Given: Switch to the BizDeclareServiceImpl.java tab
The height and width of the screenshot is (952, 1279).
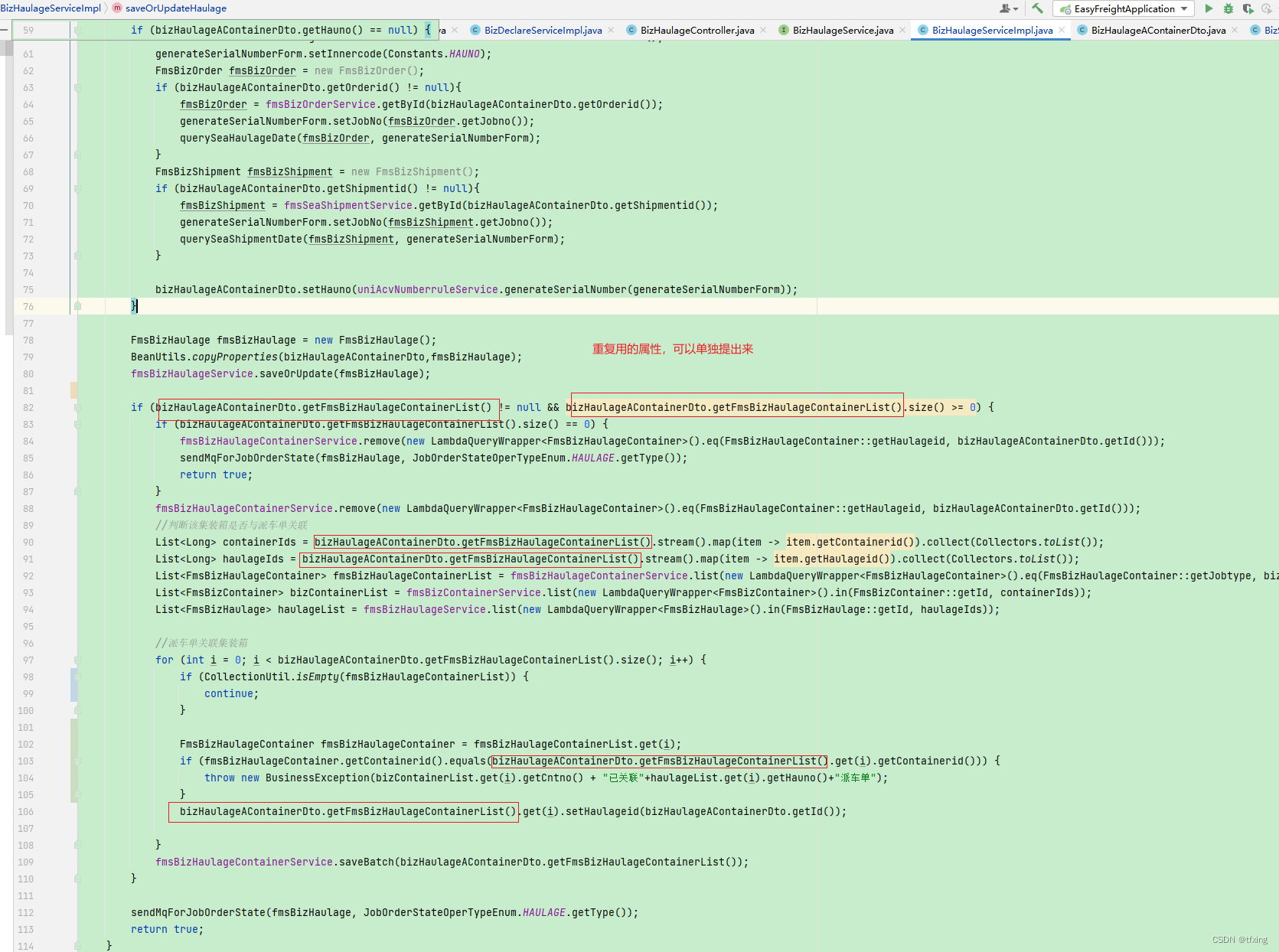Looking at the screenshot, I should 543,30.
